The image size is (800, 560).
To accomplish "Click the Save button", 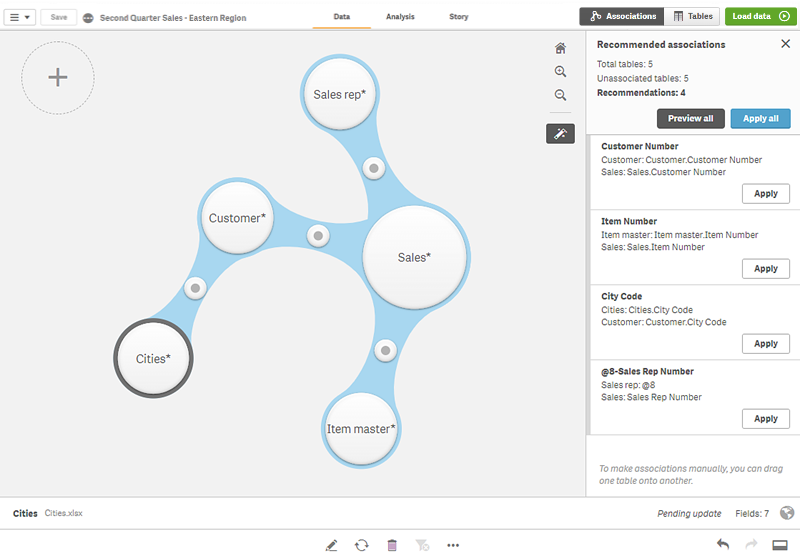I will click(x=59, y=17).
